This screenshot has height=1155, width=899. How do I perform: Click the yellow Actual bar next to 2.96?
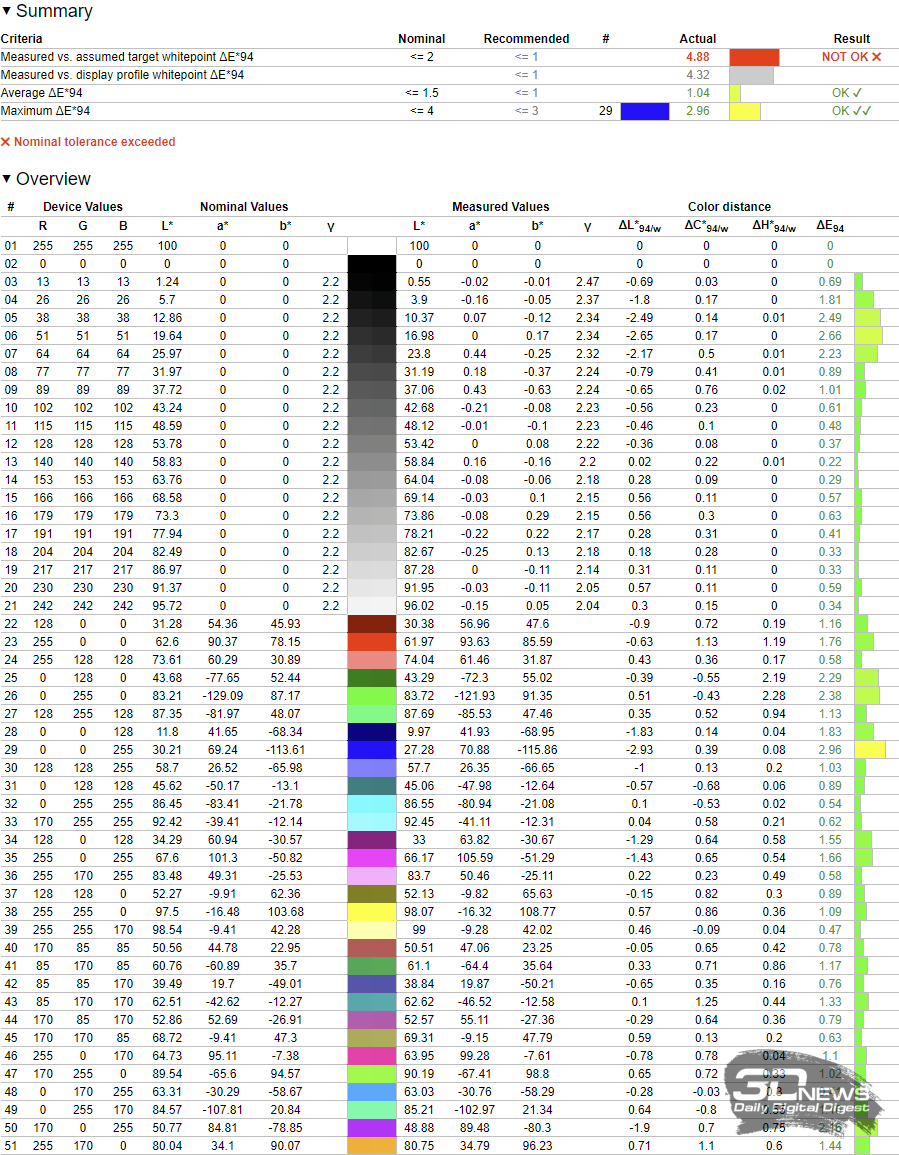click(x=744, y=111)
